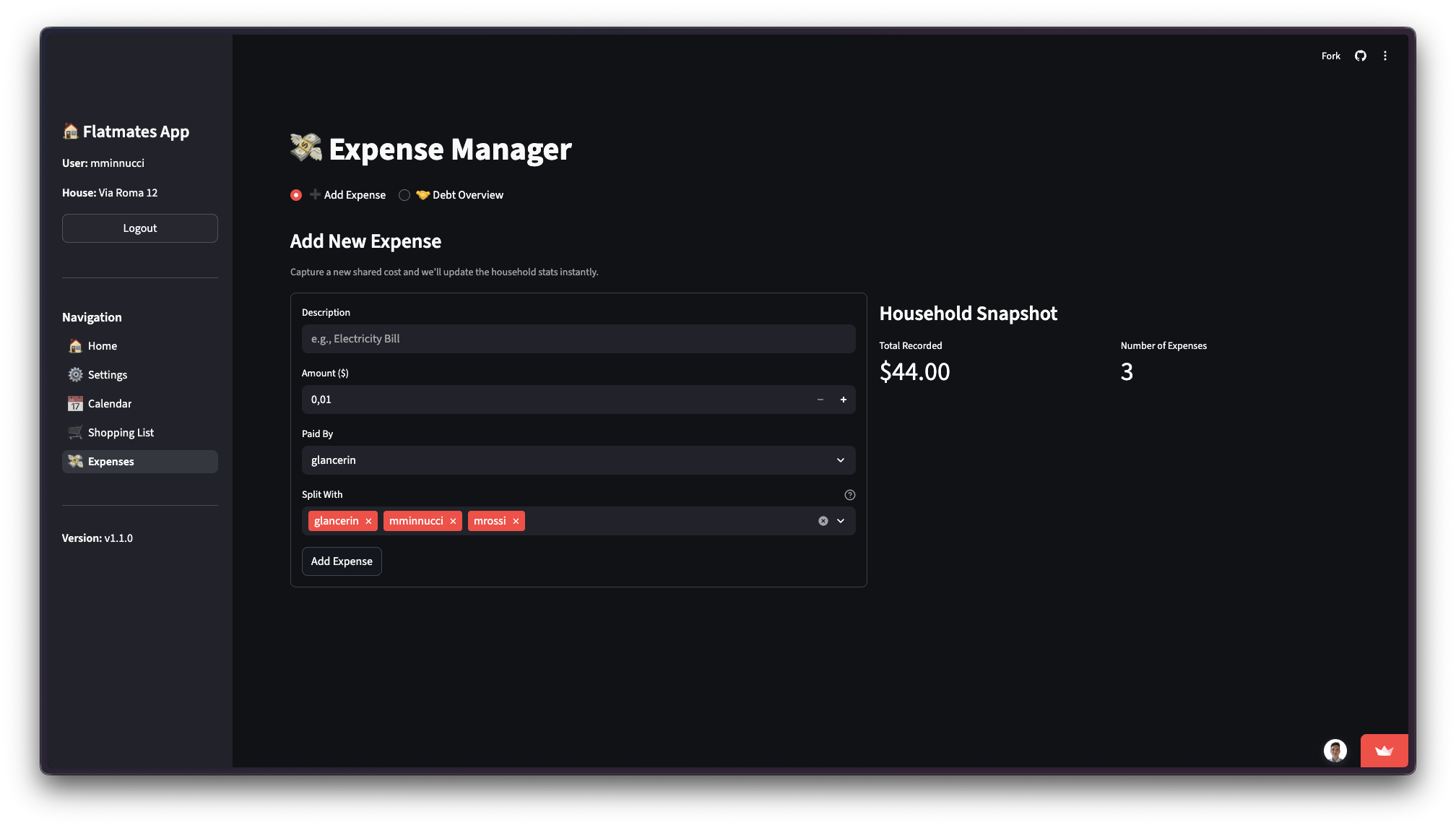Select the Home icon in Navigation
The height and width of the screenshot is (828, 1456).
(75, 346)
